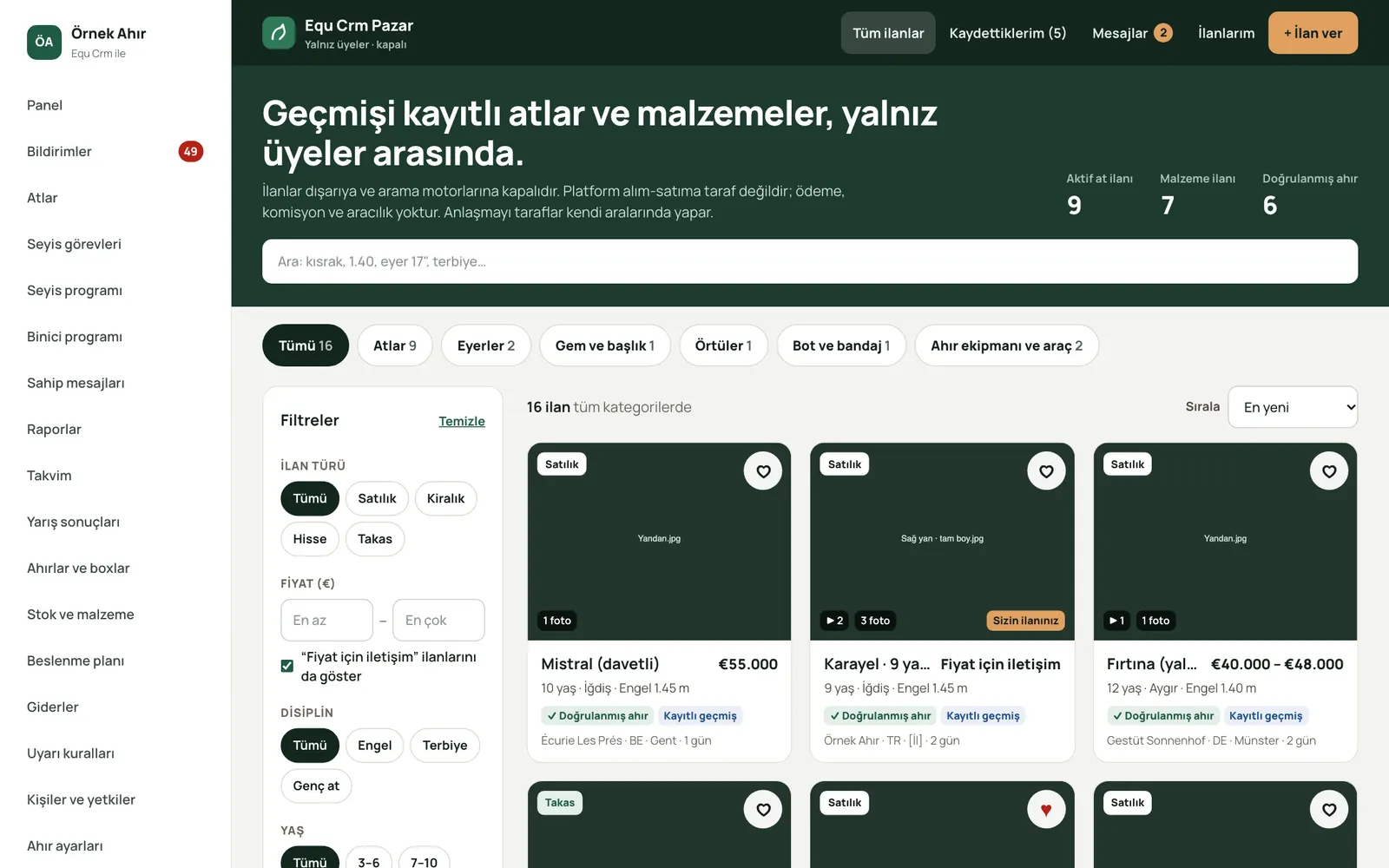Viewport: 1389px width, 868px height.
Task: Select Terbiye discipline filter
Action: coord(444,746)
